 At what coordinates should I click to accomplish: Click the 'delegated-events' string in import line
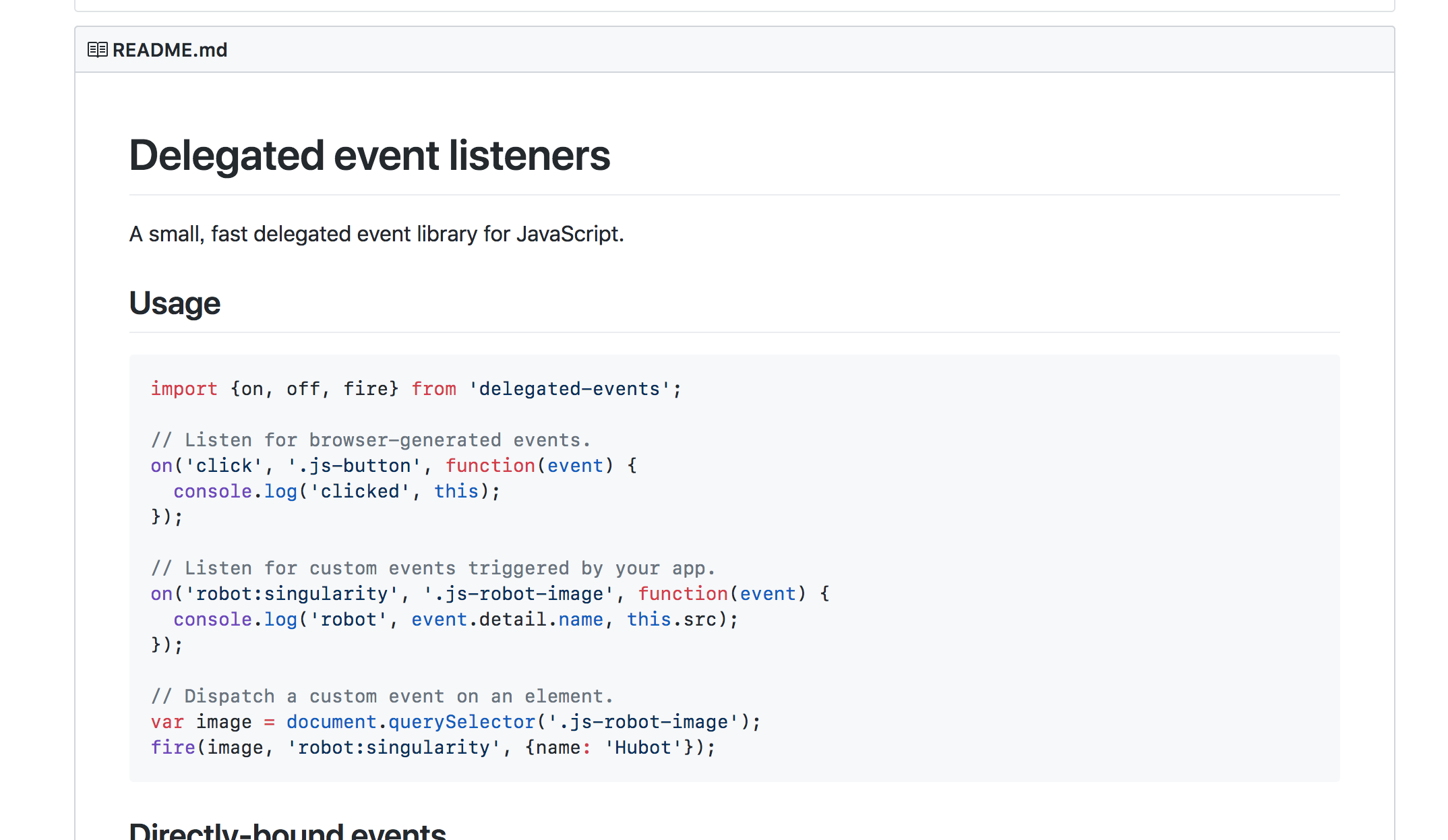(x=569, y=389)
